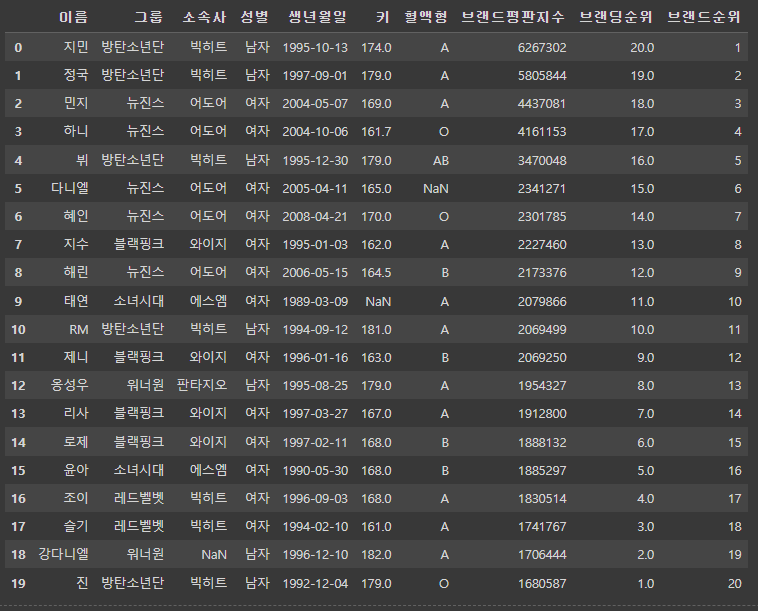The width and height of the screenshot is (758, 611).
Task: Click the brand score 4161153
Action: [x=542, y=132]
